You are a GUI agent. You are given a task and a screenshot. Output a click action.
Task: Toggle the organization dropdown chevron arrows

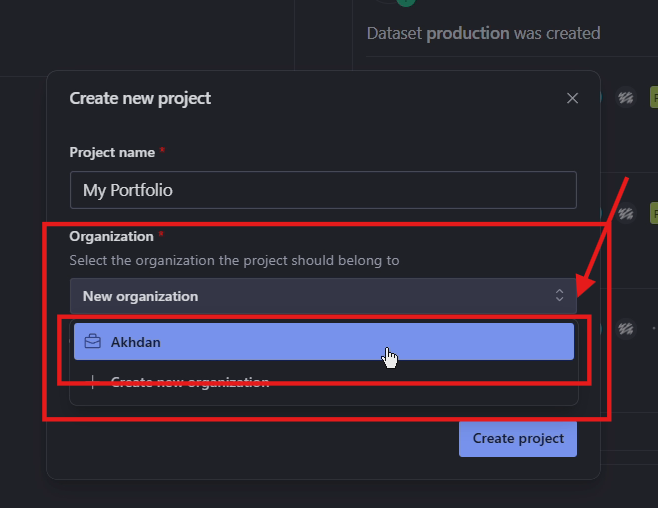tap(559, 295)
